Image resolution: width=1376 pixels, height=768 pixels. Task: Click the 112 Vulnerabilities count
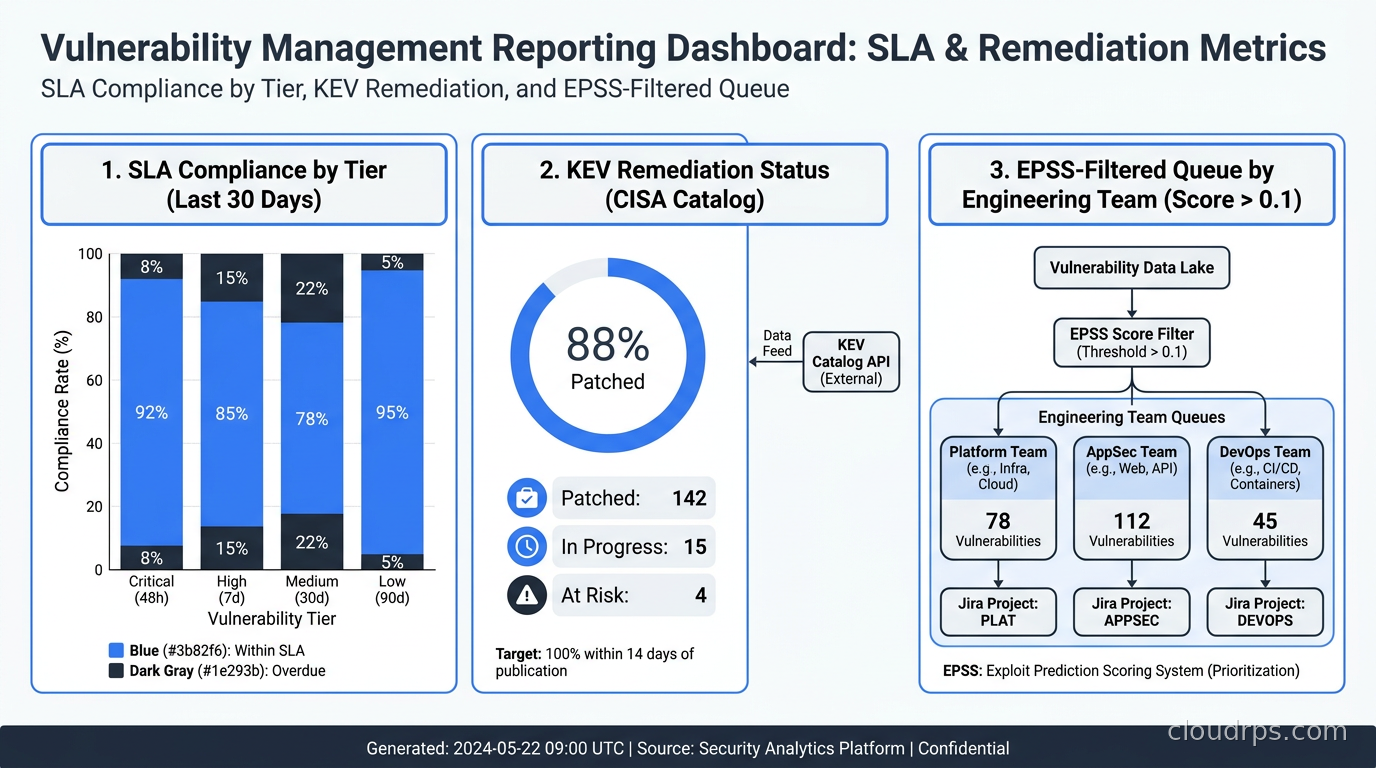pos(1131,530)
